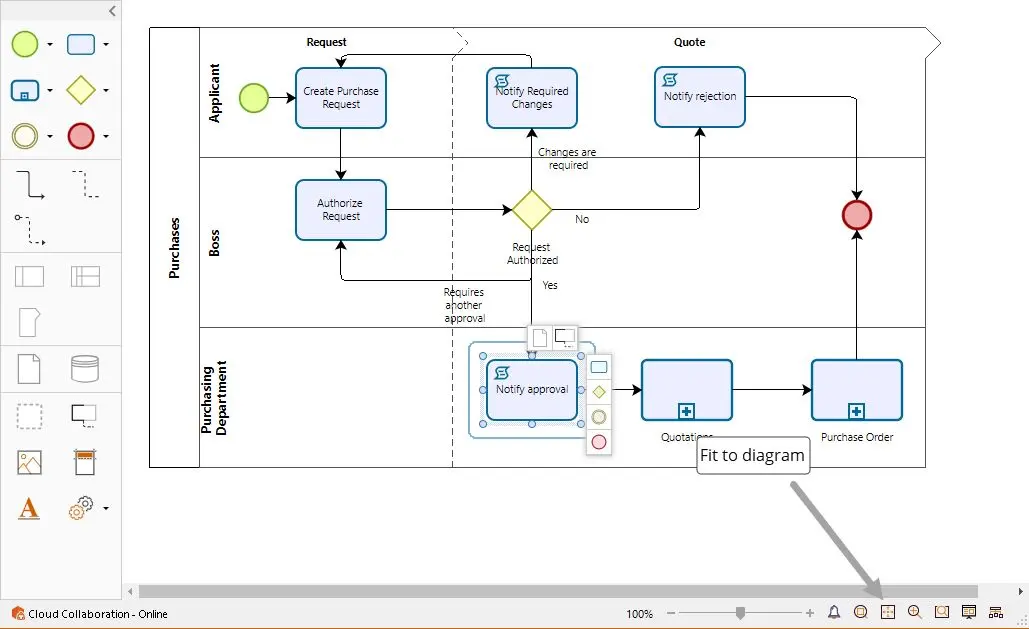Viewport: 1029px width, 629px height.
Task: Select the Sub-Process shape in the palette
Action: click(x=25, y=90)
